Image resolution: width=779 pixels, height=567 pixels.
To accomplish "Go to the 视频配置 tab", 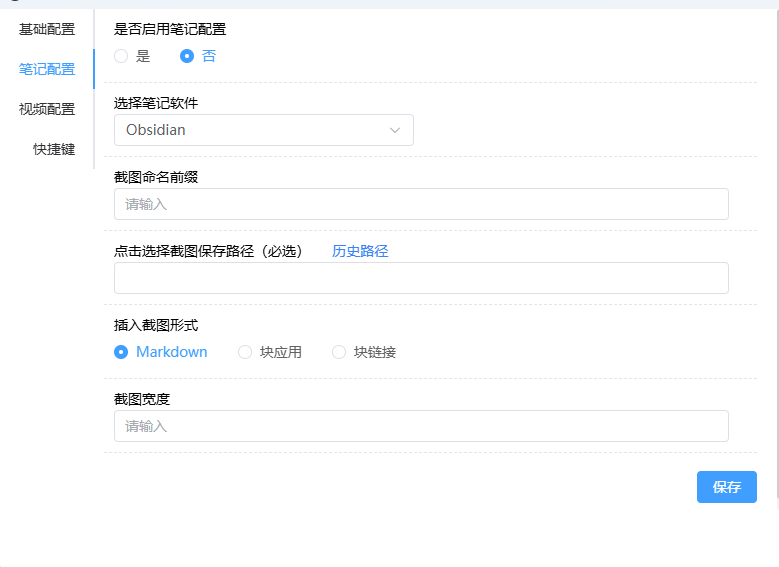I will click(47, 109).
